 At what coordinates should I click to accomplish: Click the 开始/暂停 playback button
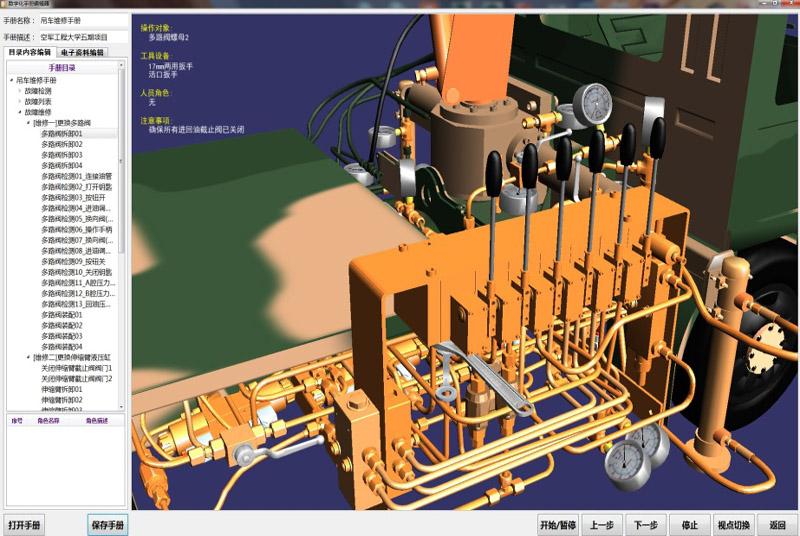pyautogui.click(x=558, y=525)
